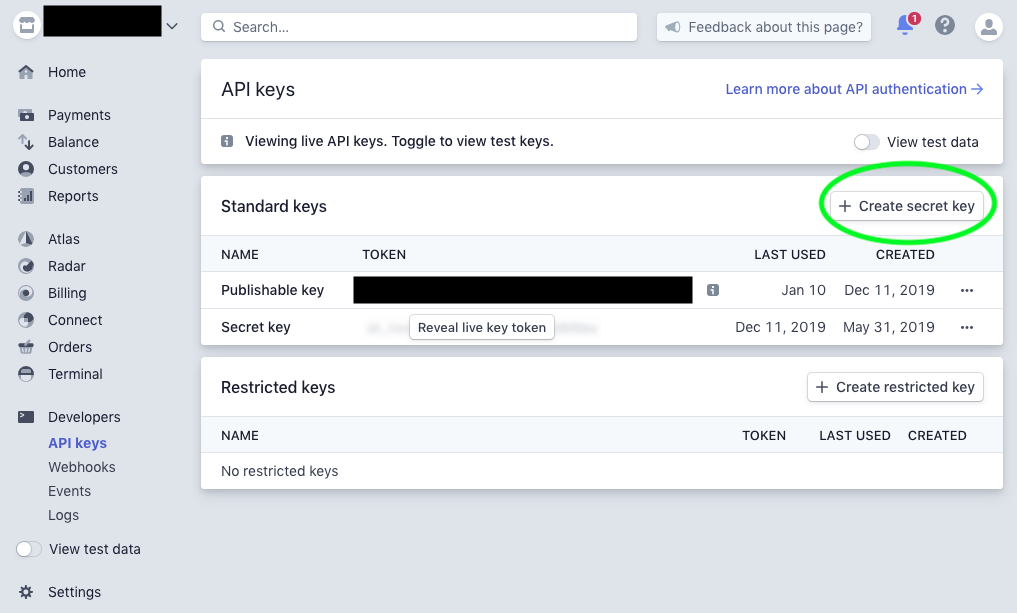The width and height of the screenshot is (1017, 613).
Task: Open the Secret key actions menu
Action: coord(968,327)
